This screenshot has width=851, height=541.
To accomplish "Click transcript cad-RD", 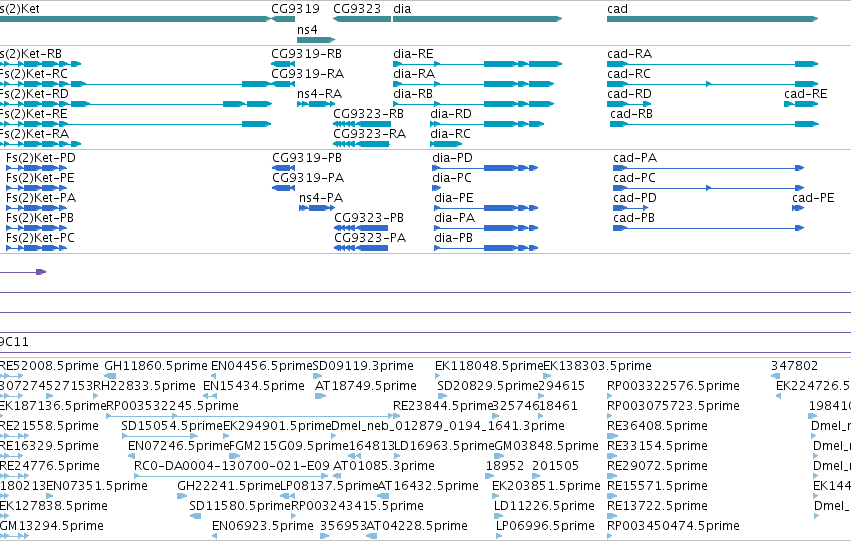I will (x=627, y=104).
